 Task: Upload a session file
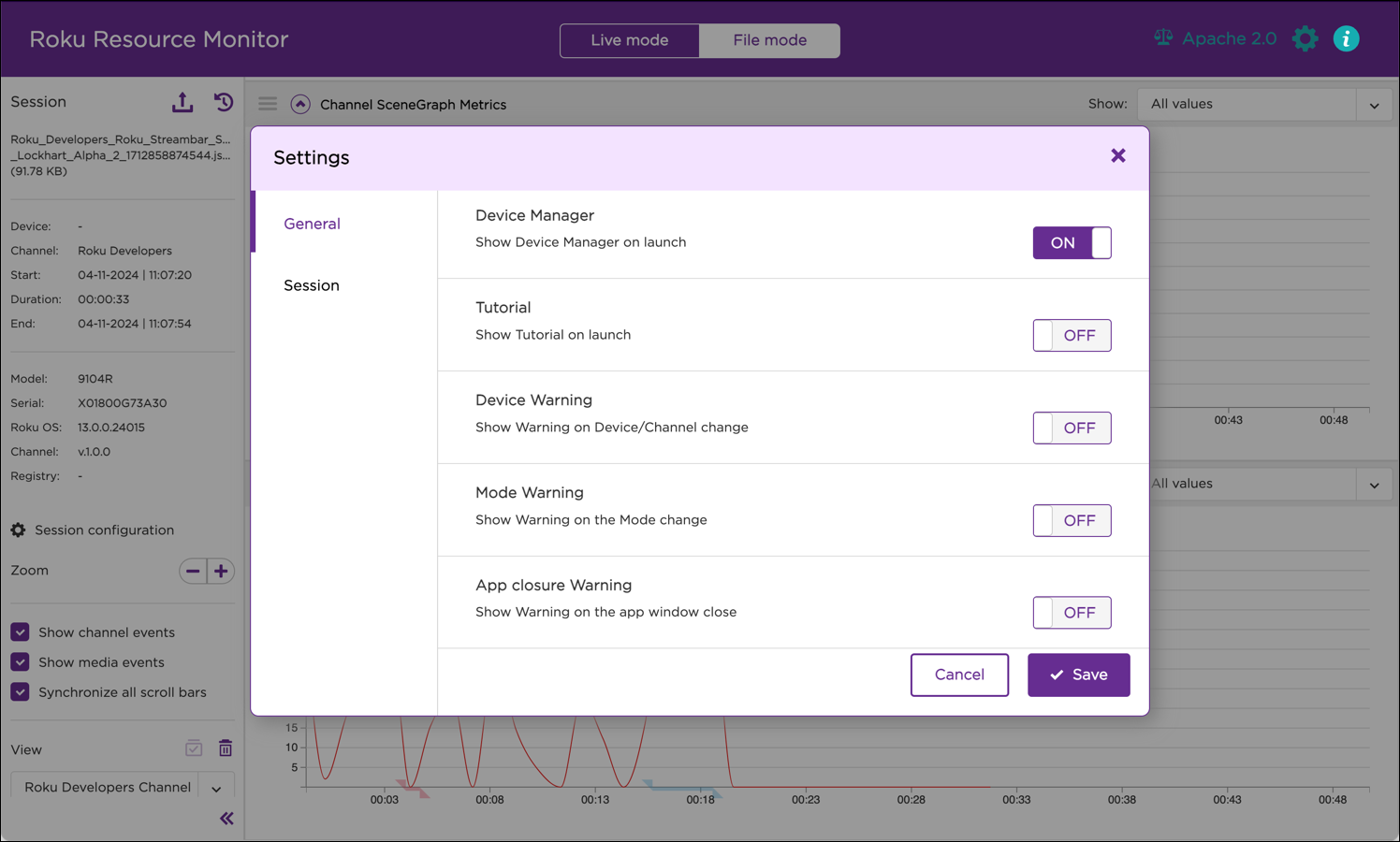pyautogui.click(x=182, y=102)
